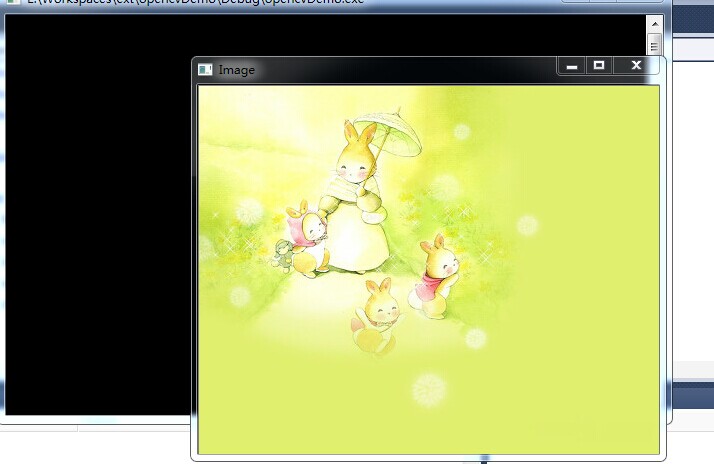Click the Image window title icon

point(205,70)
